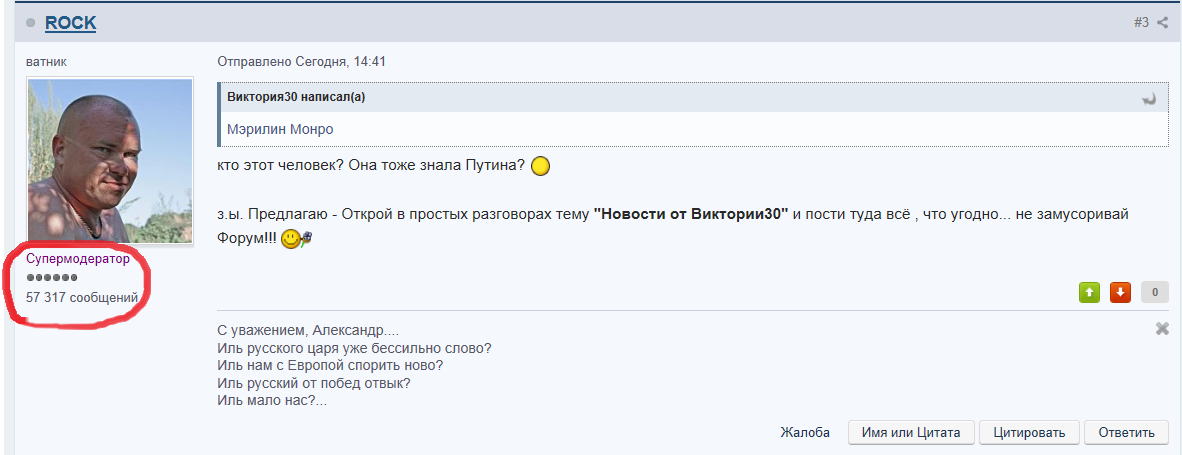Screen dimensions: 1182x455
Task: Open post permalink #3
Action: (1141, 23)
